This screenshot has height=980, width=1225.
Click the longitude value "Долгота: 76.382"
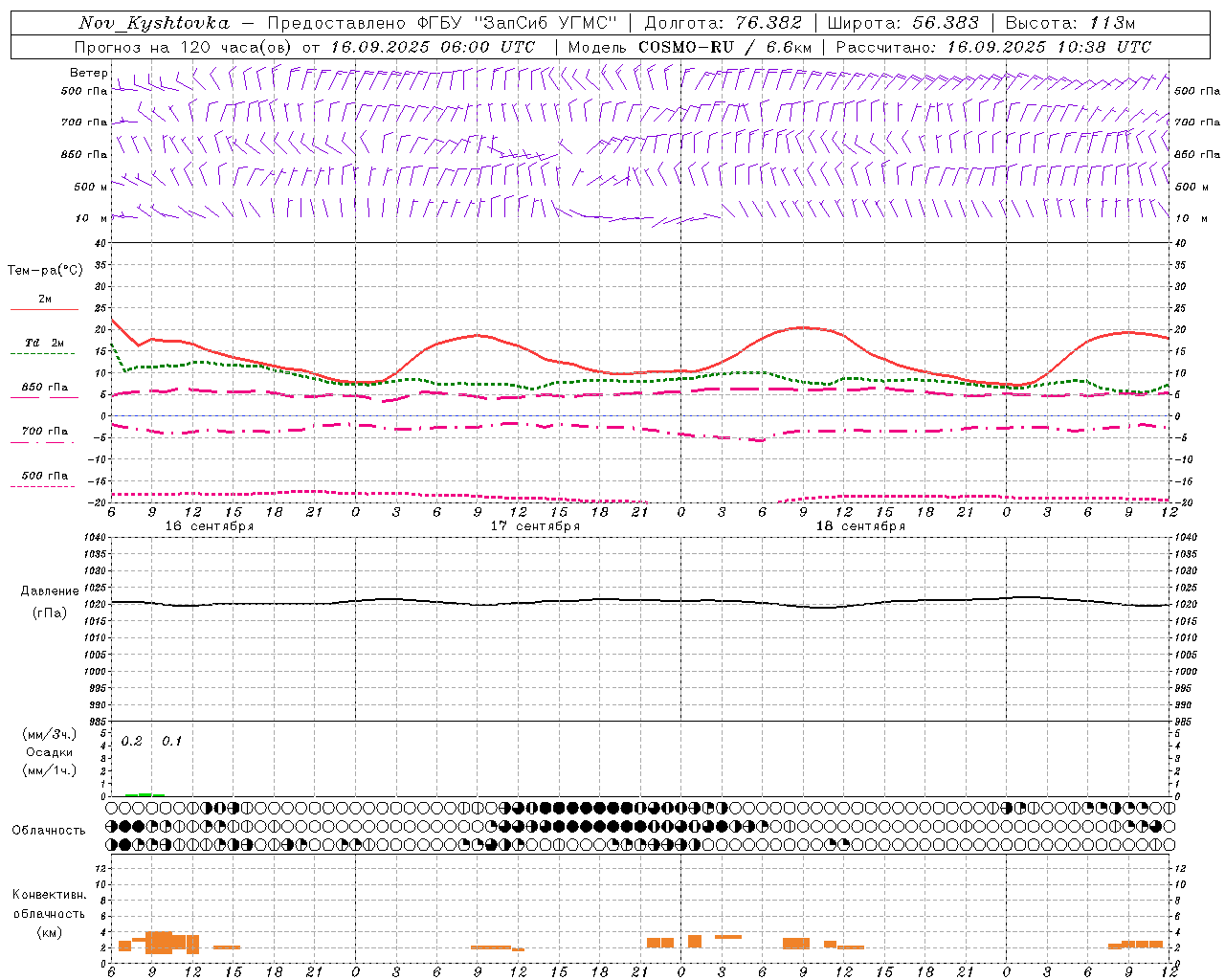[x=723, y=23]
